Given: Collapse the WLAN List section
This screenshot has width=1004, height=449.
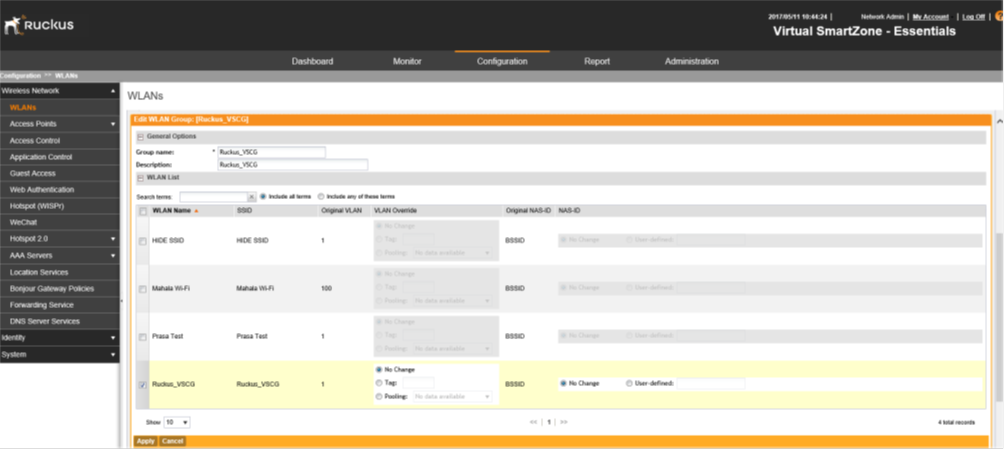Looking at the screenshot, I should (140, 177).
